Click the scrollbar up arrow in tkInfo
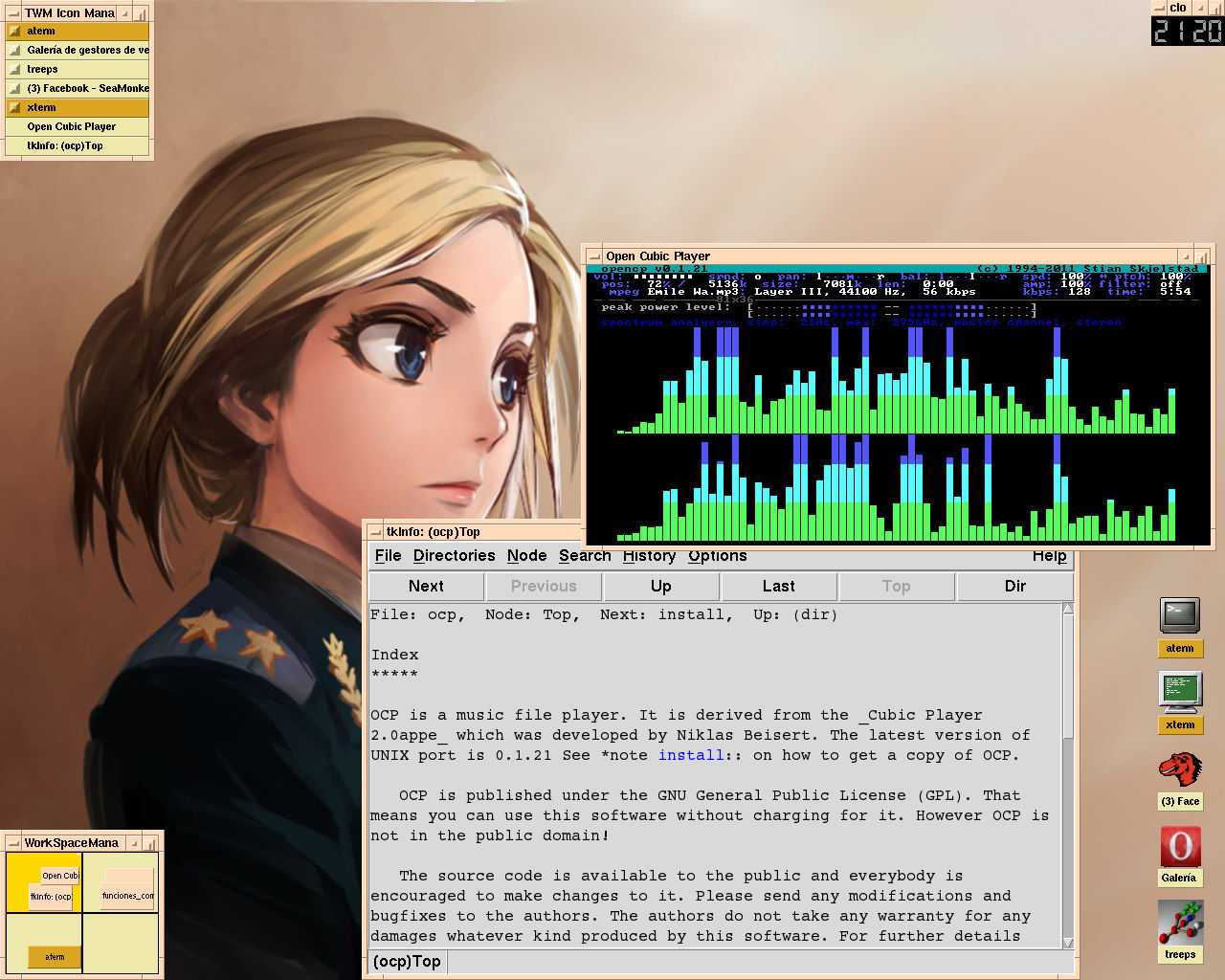This screenshot has height=980, width=1225. point(1068,609)
